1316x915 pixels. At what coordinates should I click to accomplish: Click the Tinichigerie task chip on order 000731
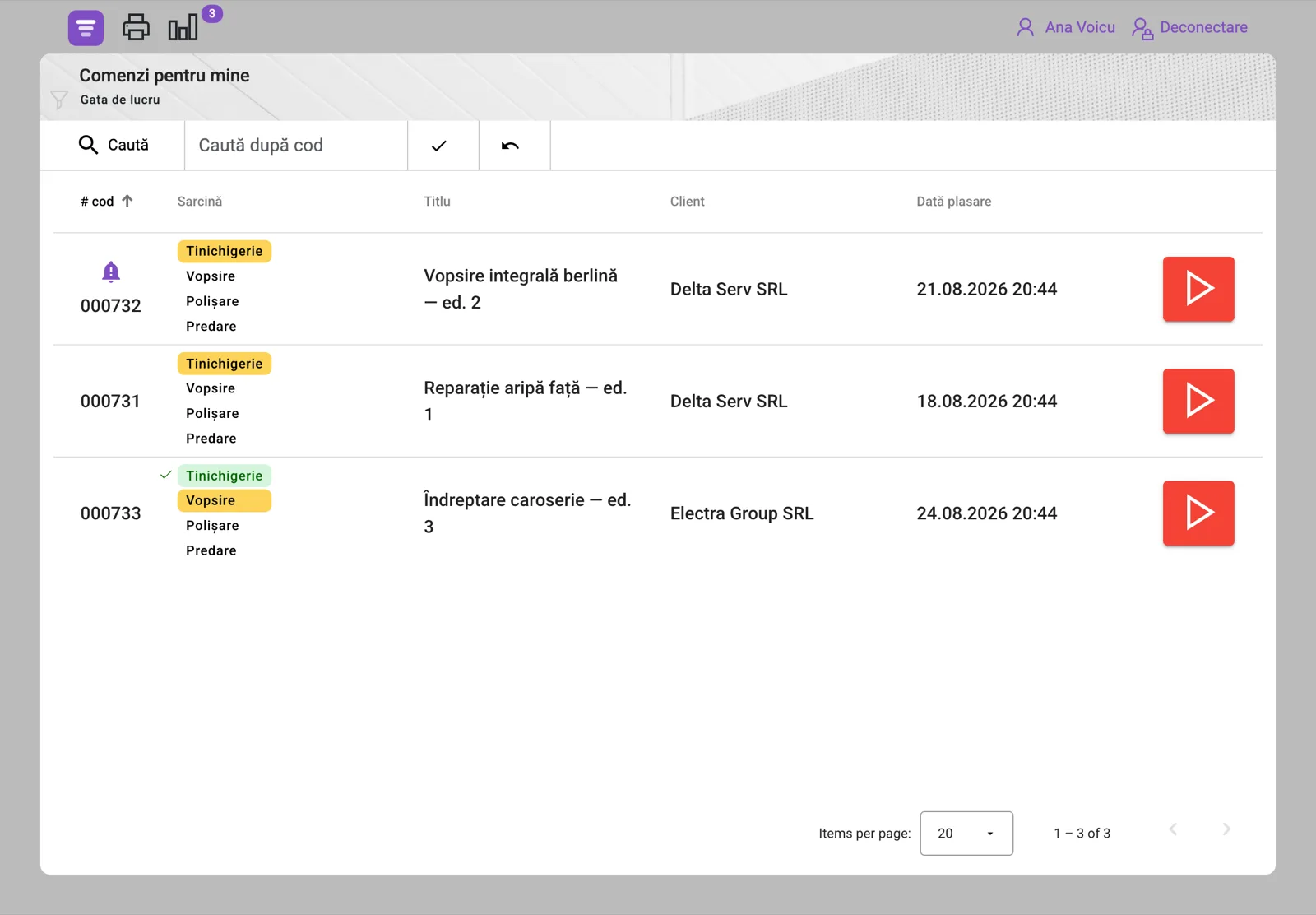(225, 364)
